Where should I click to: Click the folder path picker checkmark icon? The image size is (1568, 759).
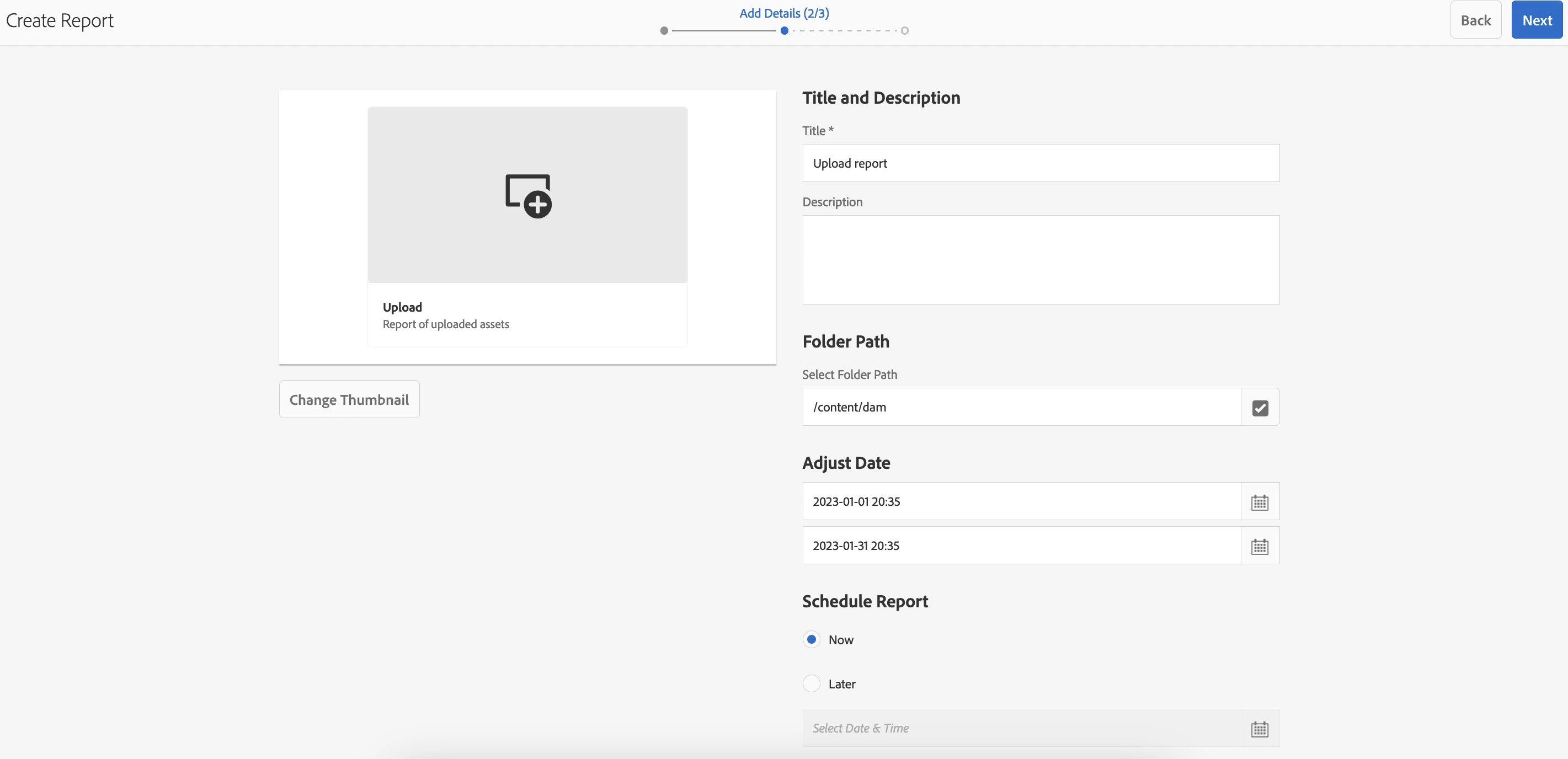1260,407
